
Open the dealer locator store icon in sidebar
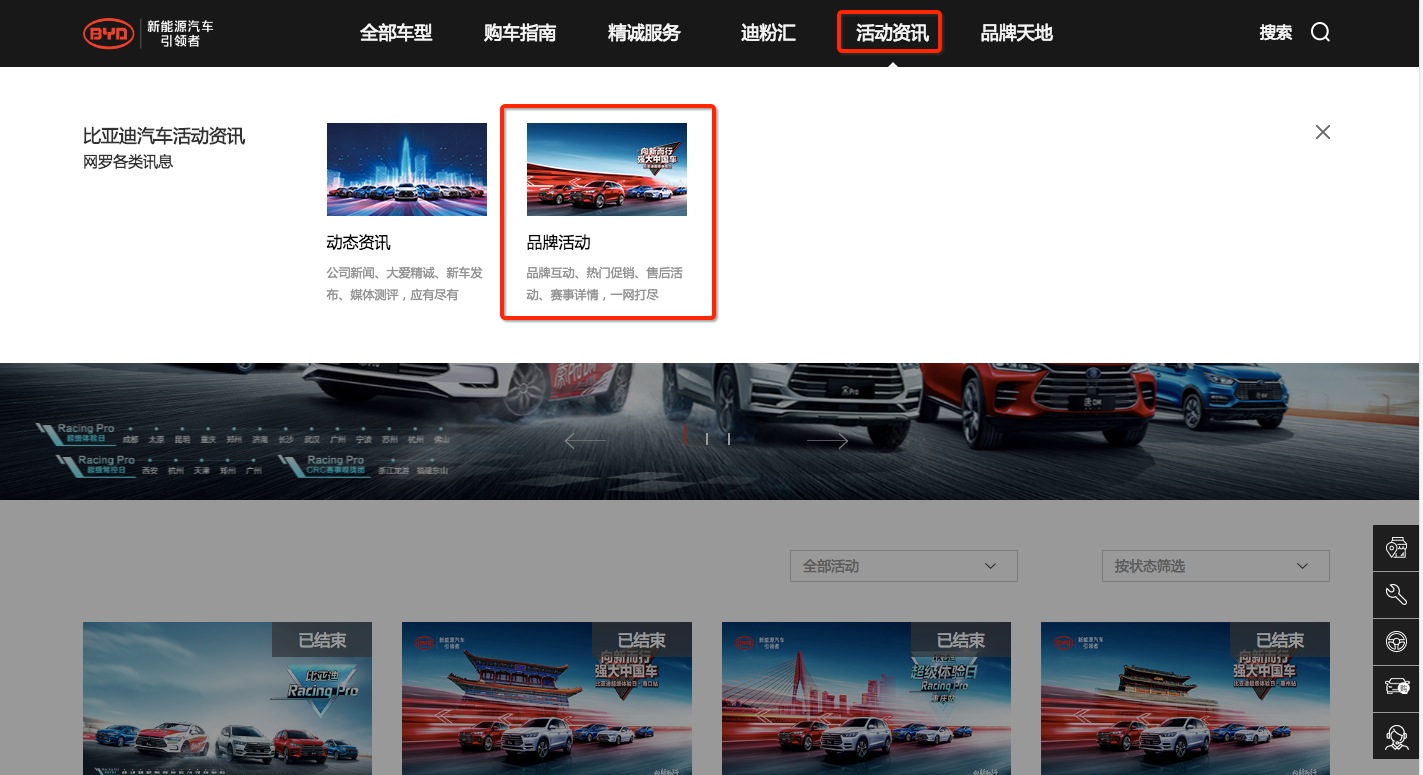point(1397,548)
